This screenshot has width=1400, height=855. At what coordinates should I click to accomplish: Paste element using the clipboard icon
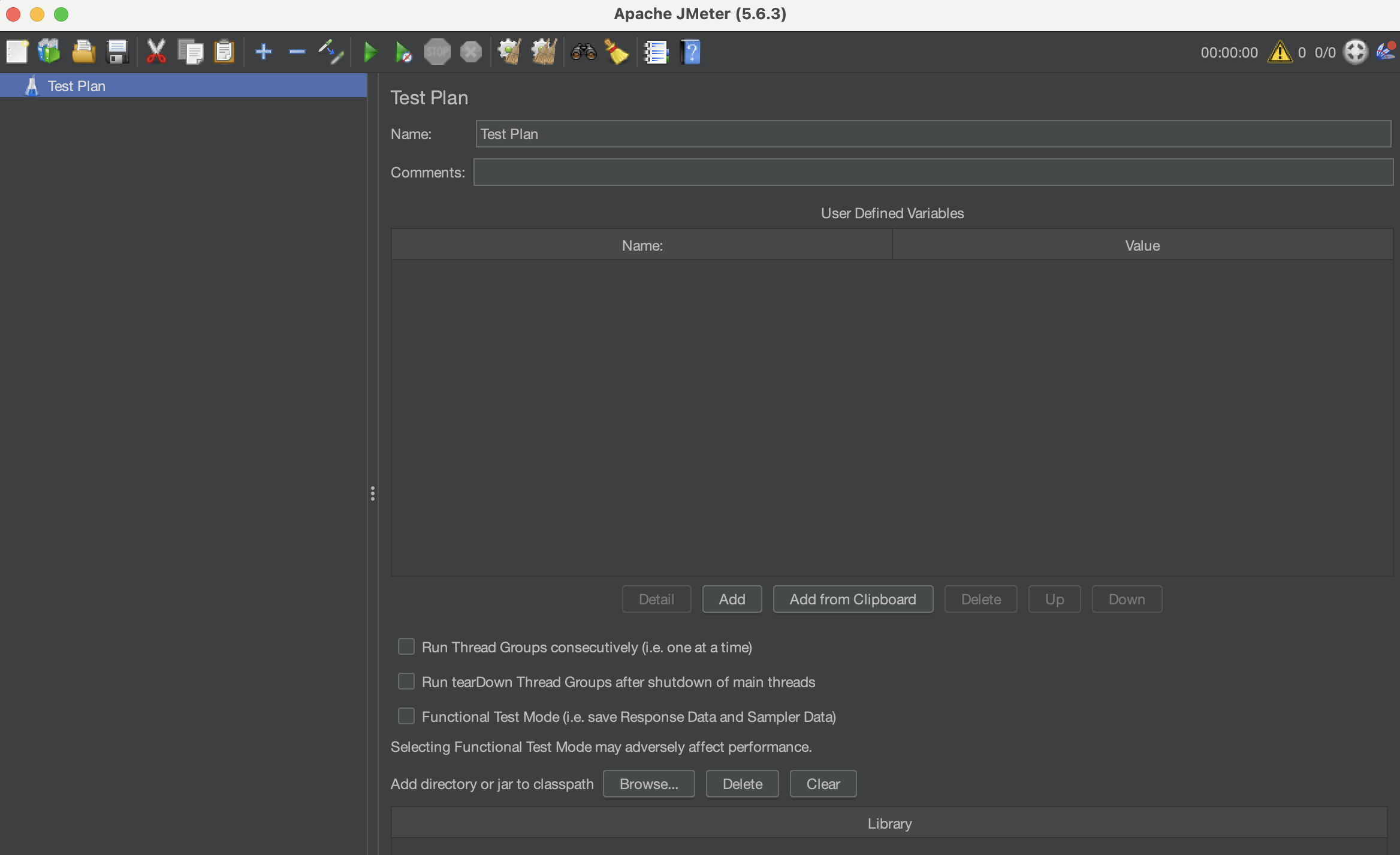(224, 52)
